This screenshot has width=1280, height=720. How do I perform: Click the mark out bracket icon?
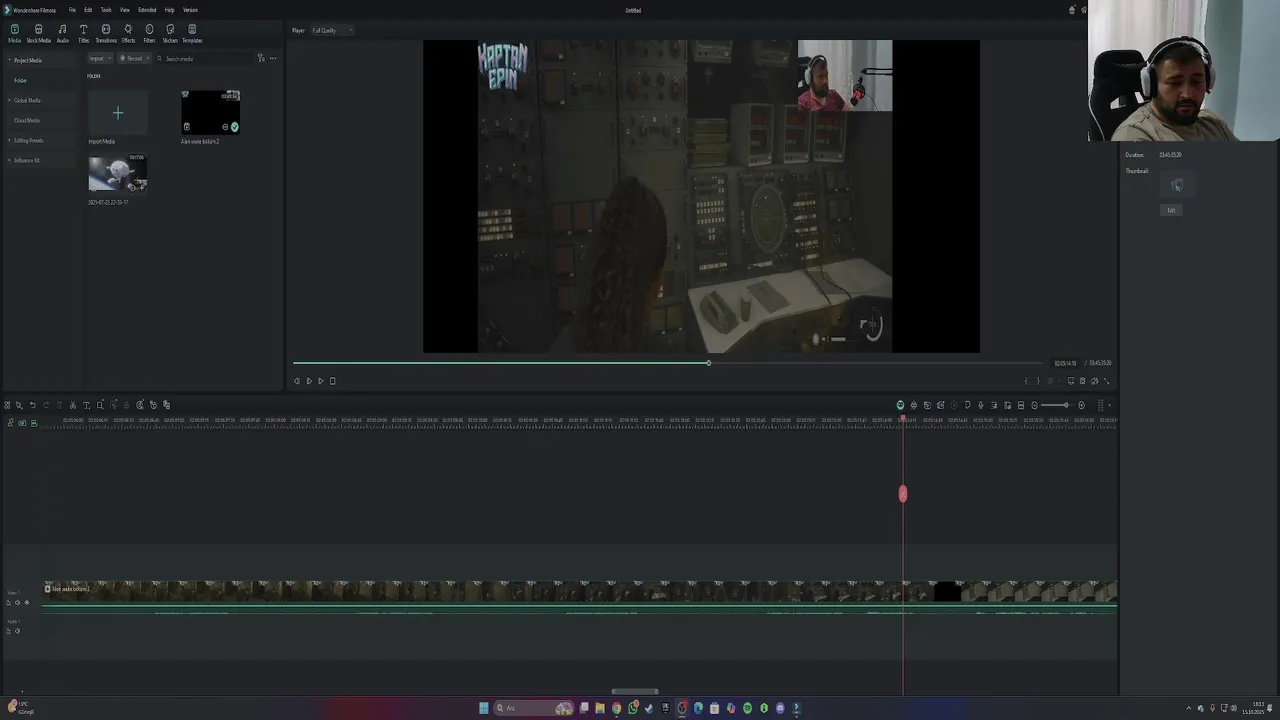click(1037, 381)
